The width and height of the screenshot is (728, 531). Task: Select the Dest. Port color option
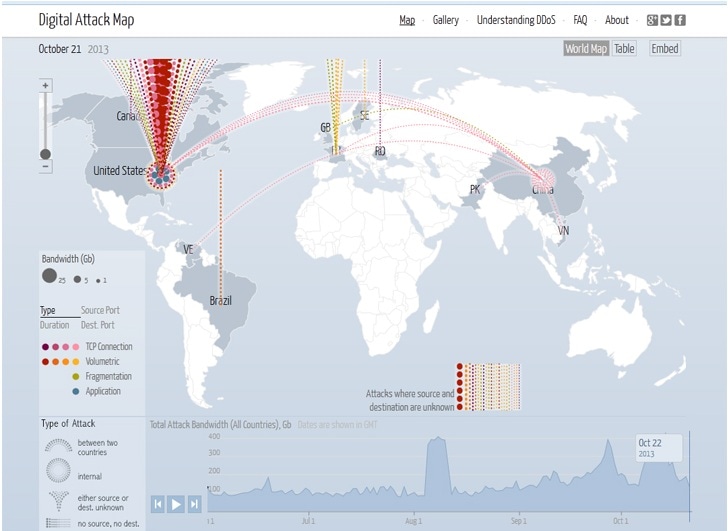tap(98, 325)
